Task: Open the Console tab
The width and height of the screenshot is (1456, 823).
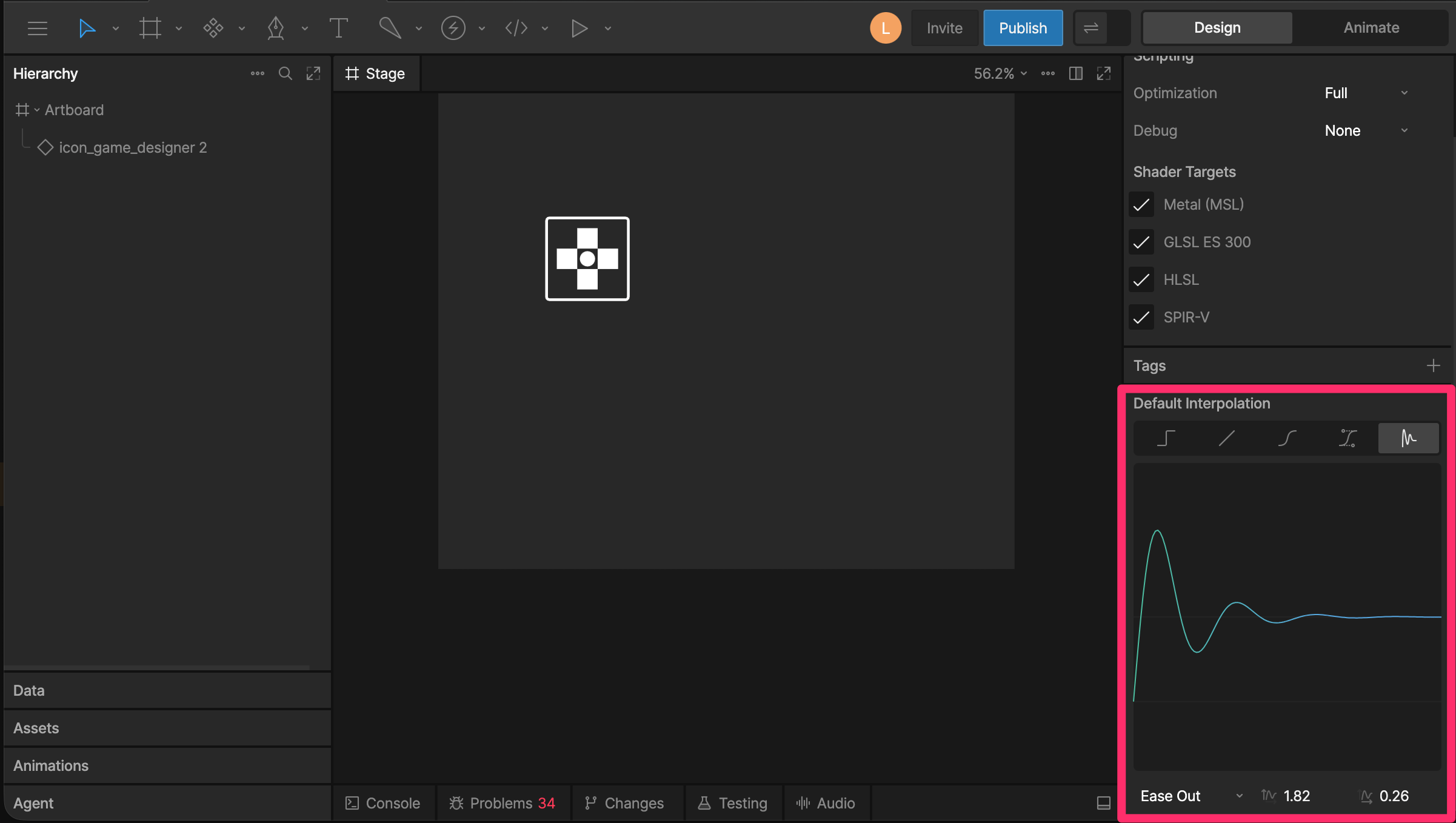Action: pyautogui.click(x=383, y=803)
